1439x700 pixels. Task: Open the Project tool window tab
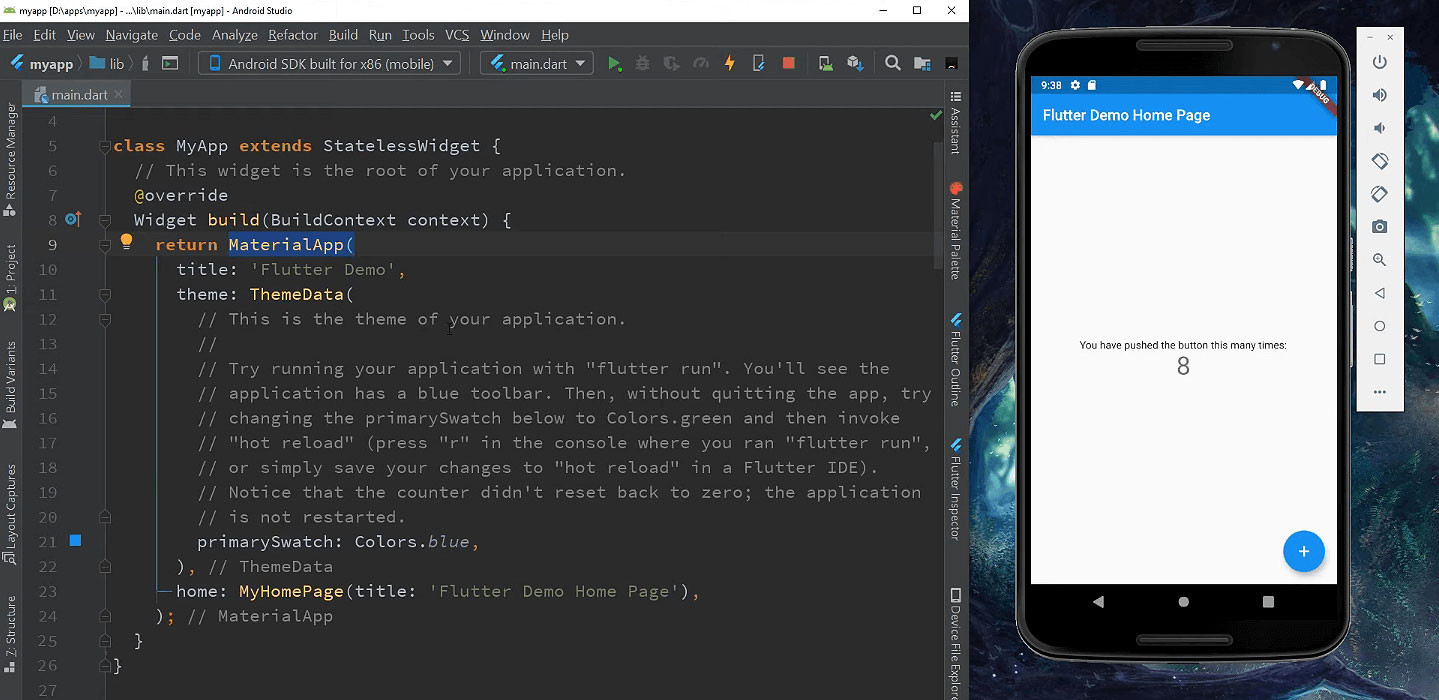10,277
